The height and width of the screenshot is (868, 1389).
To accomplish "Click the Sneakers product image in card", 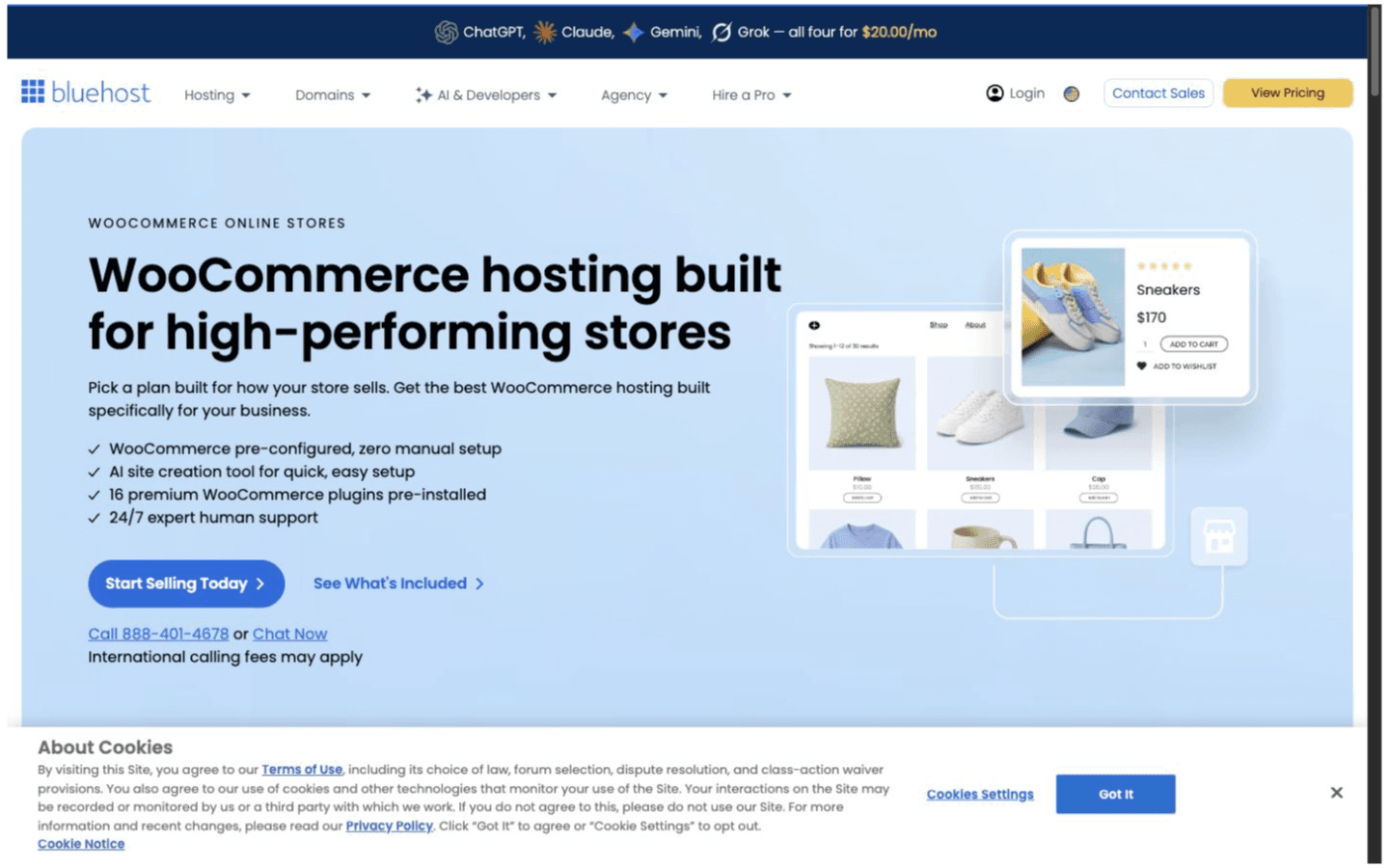I will (x=1073, y=316).
